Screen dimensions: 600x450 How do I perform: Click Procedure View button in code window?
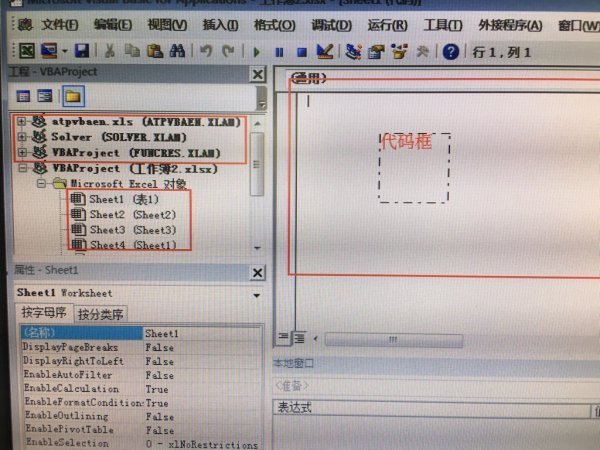(x=283, y=337)
